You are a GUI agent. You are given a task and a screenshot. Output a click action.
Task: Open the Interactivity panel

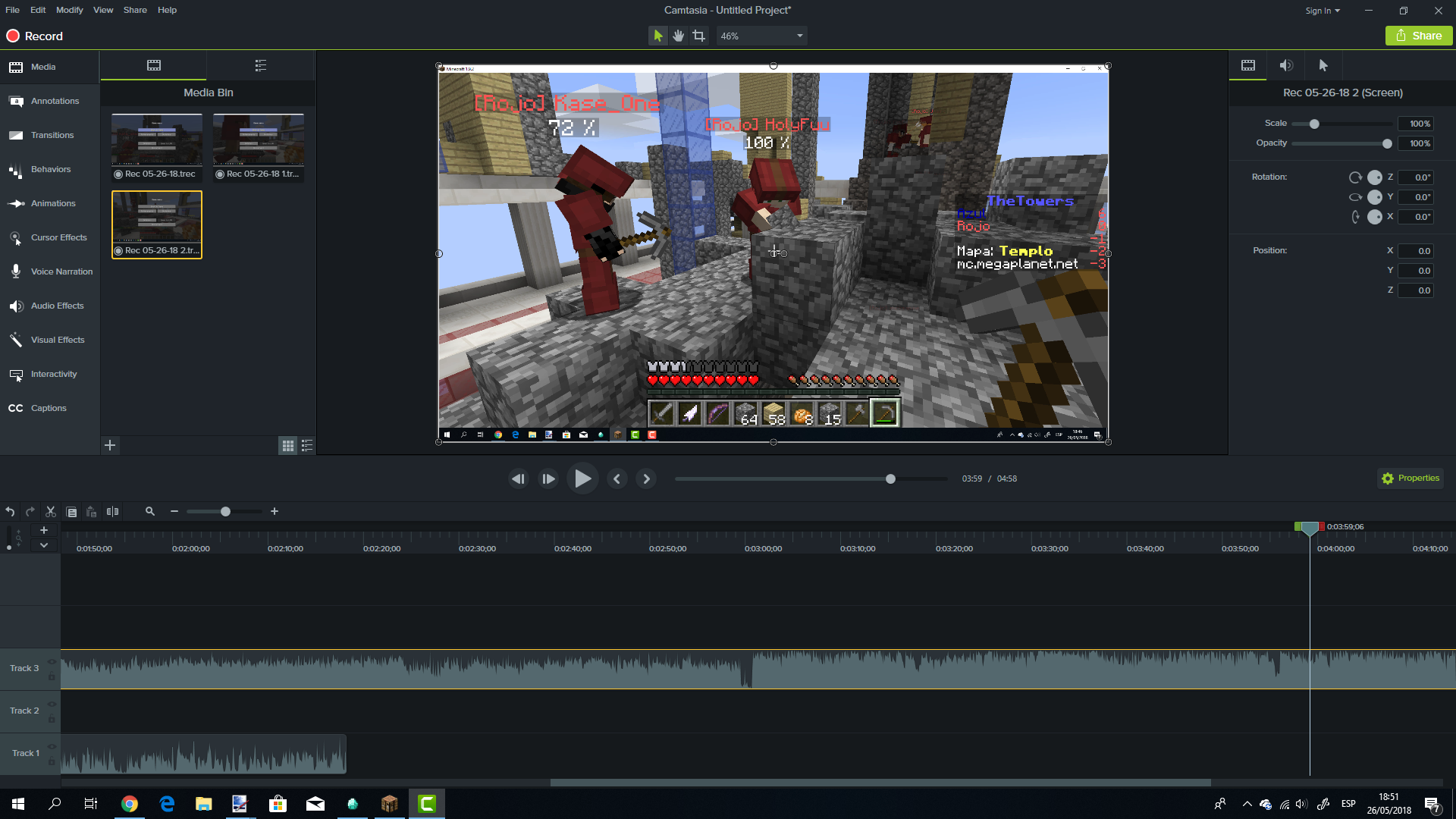click(x=49, y=374)
